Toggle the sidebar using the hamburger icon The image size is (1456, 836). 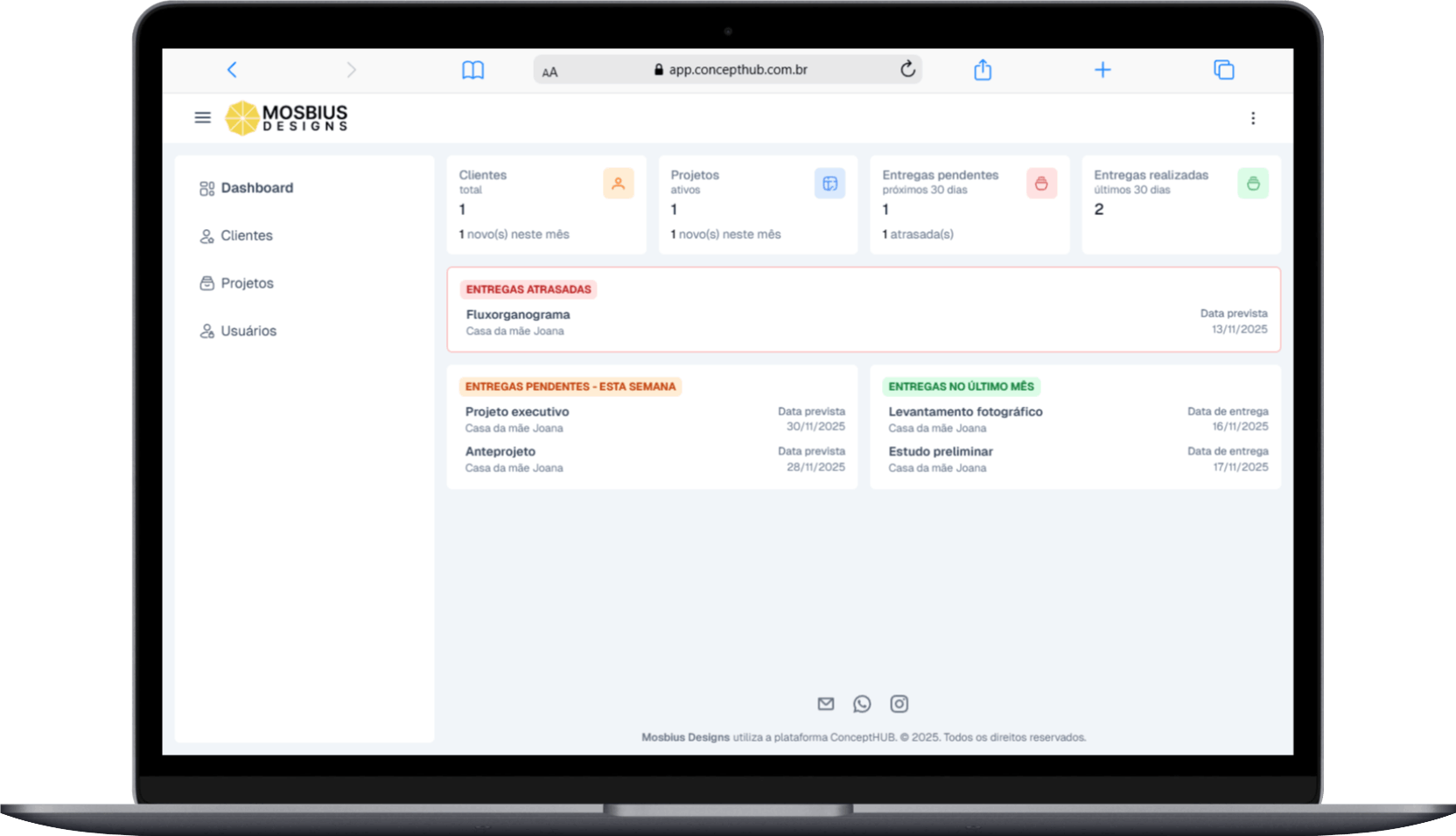coord(202,117)
